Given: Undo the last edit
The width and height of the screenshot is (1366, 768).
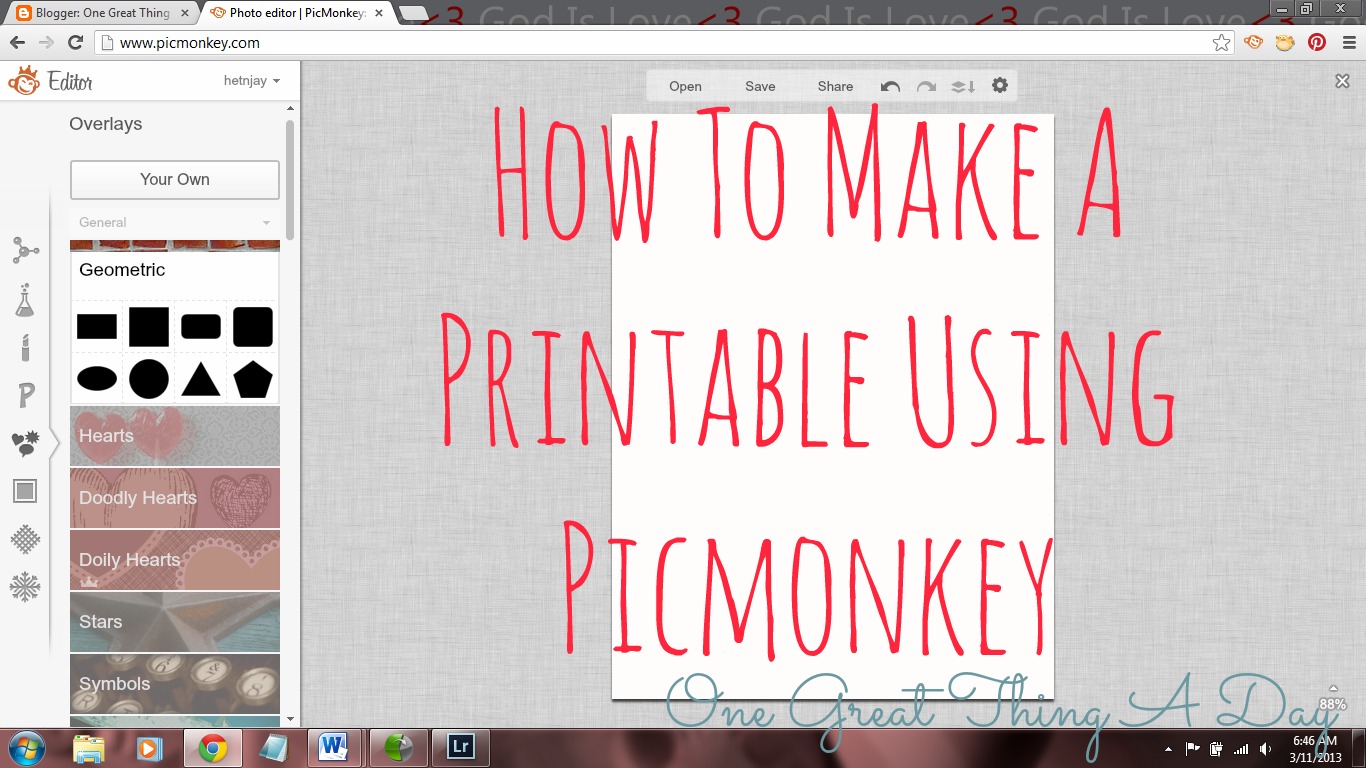Looking at the screenshot, I should pos(890,86).
